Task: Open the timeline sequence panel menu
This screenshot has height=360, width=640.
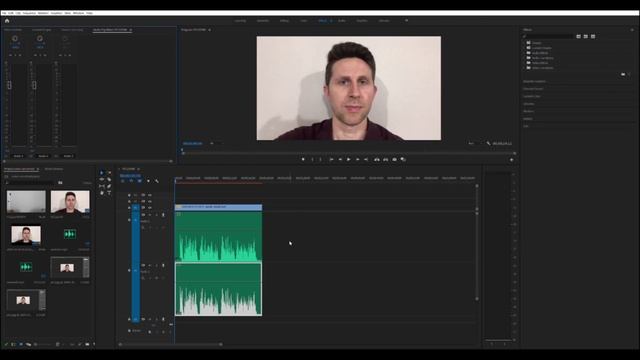Action: 139,169
